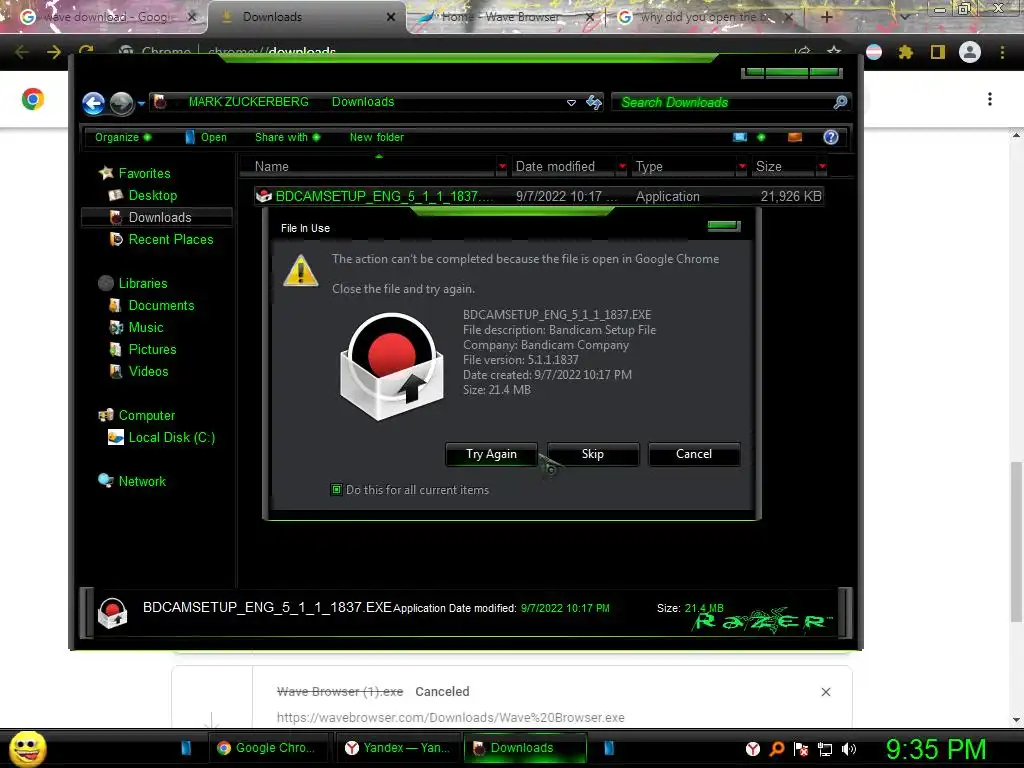Click Try Again in the File In Use dialog
Screen dimensions: 1024x768
click(491, 455)
